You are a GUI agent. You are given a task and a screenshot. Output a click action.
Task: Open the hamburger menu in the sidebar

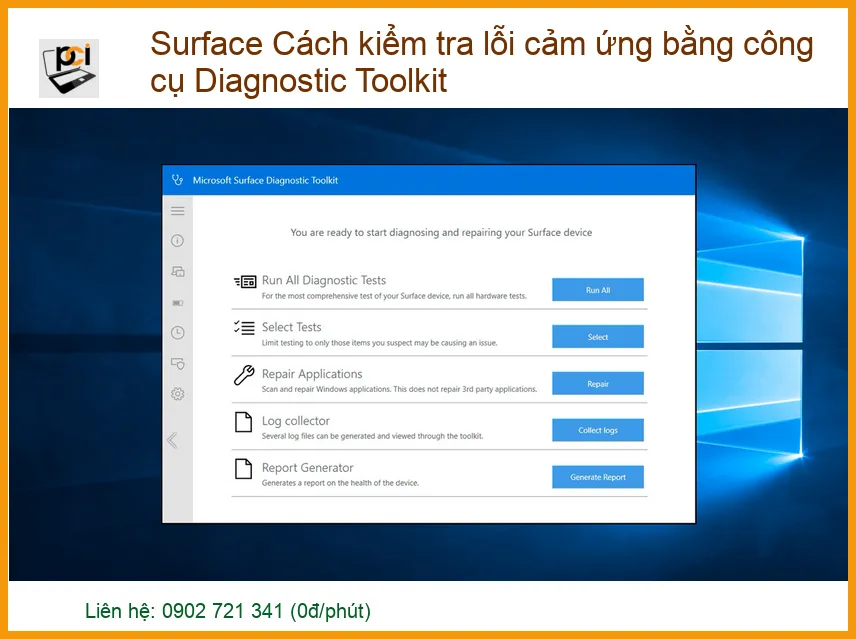(177, 211)
